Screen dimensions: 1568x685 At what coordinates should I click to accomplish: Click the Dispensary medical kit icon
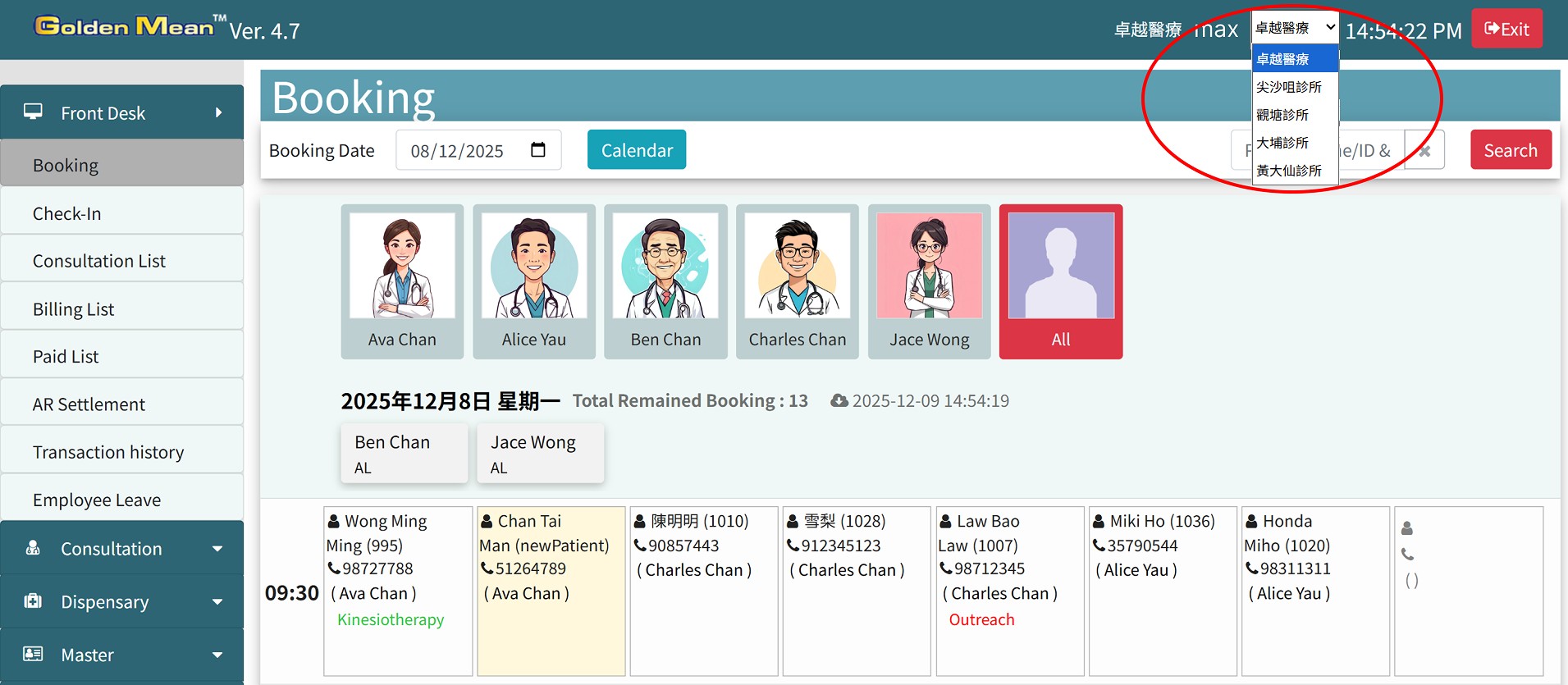tap(33, 601)
